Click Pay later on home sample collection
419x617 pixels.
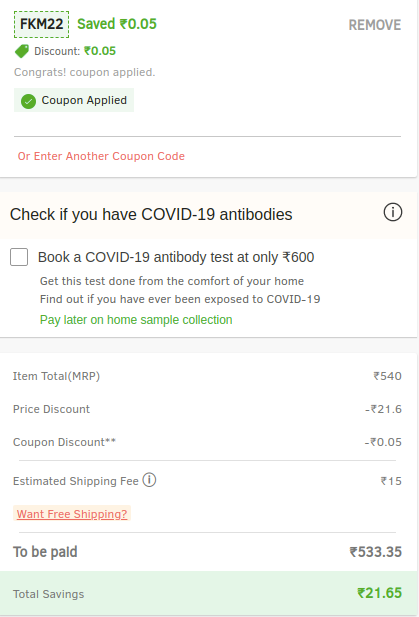pyautogui.click(x=136, y=320)
